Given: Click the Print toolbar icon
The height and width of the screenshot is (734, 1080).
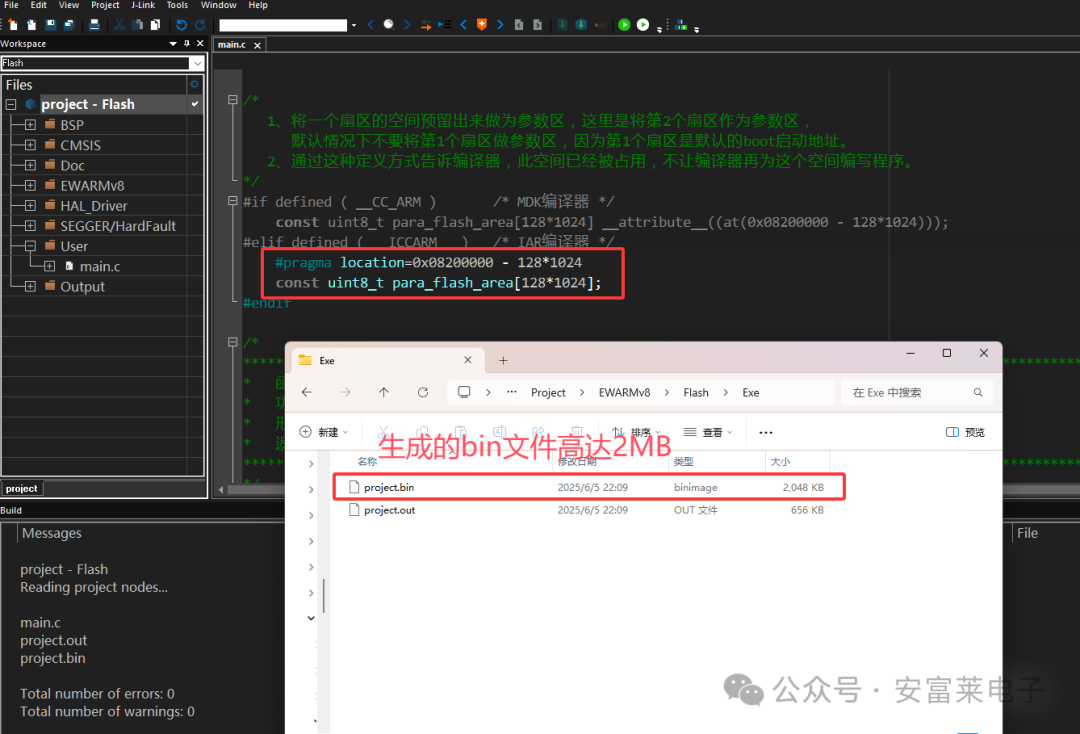Looking at the screenshot, I should tap(93, 24).
